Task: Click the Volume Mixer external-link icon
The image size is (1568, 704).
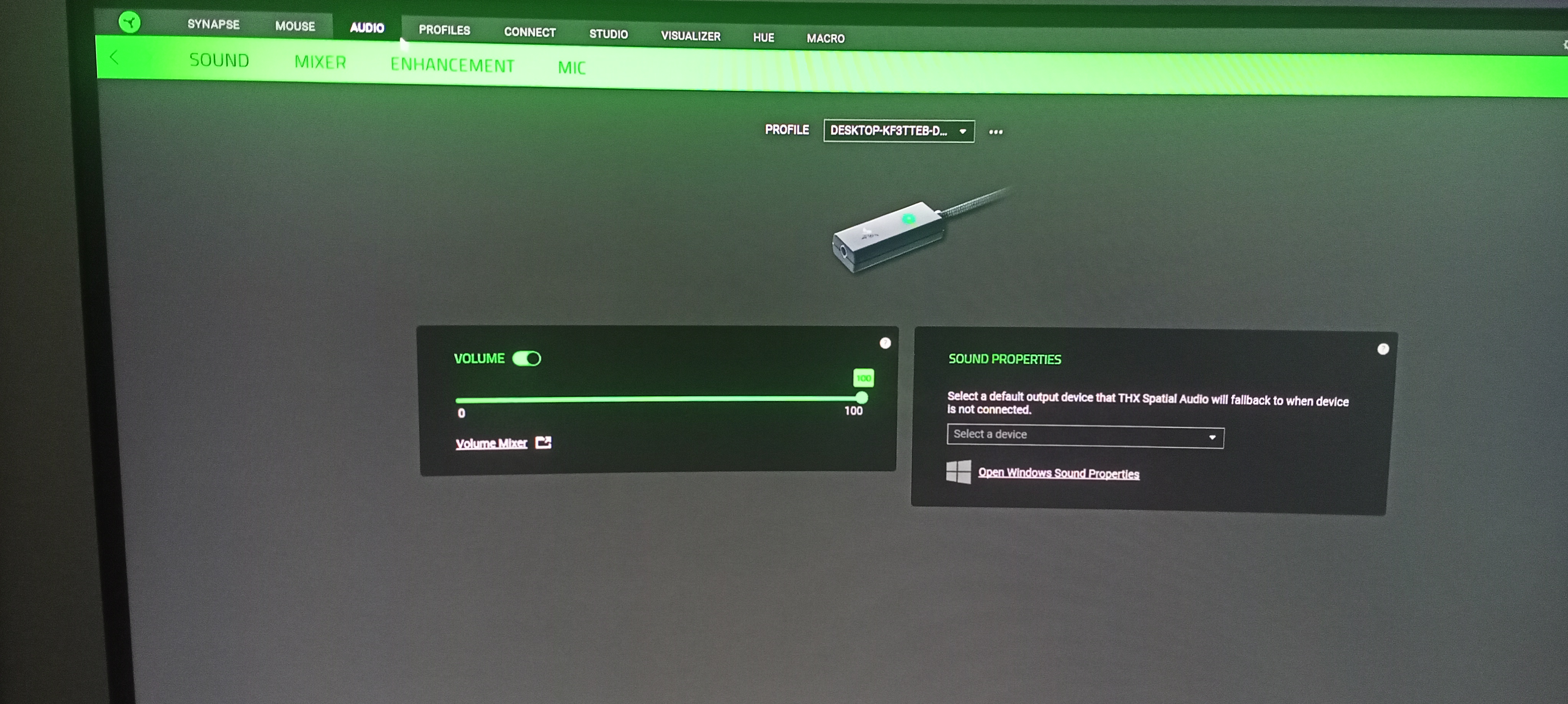Action: point(543,442)
